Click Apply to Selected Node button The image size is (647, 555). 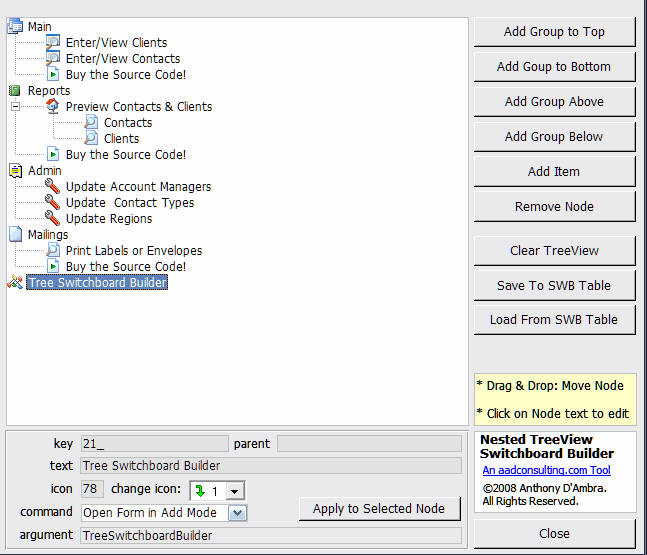(379, 509)
